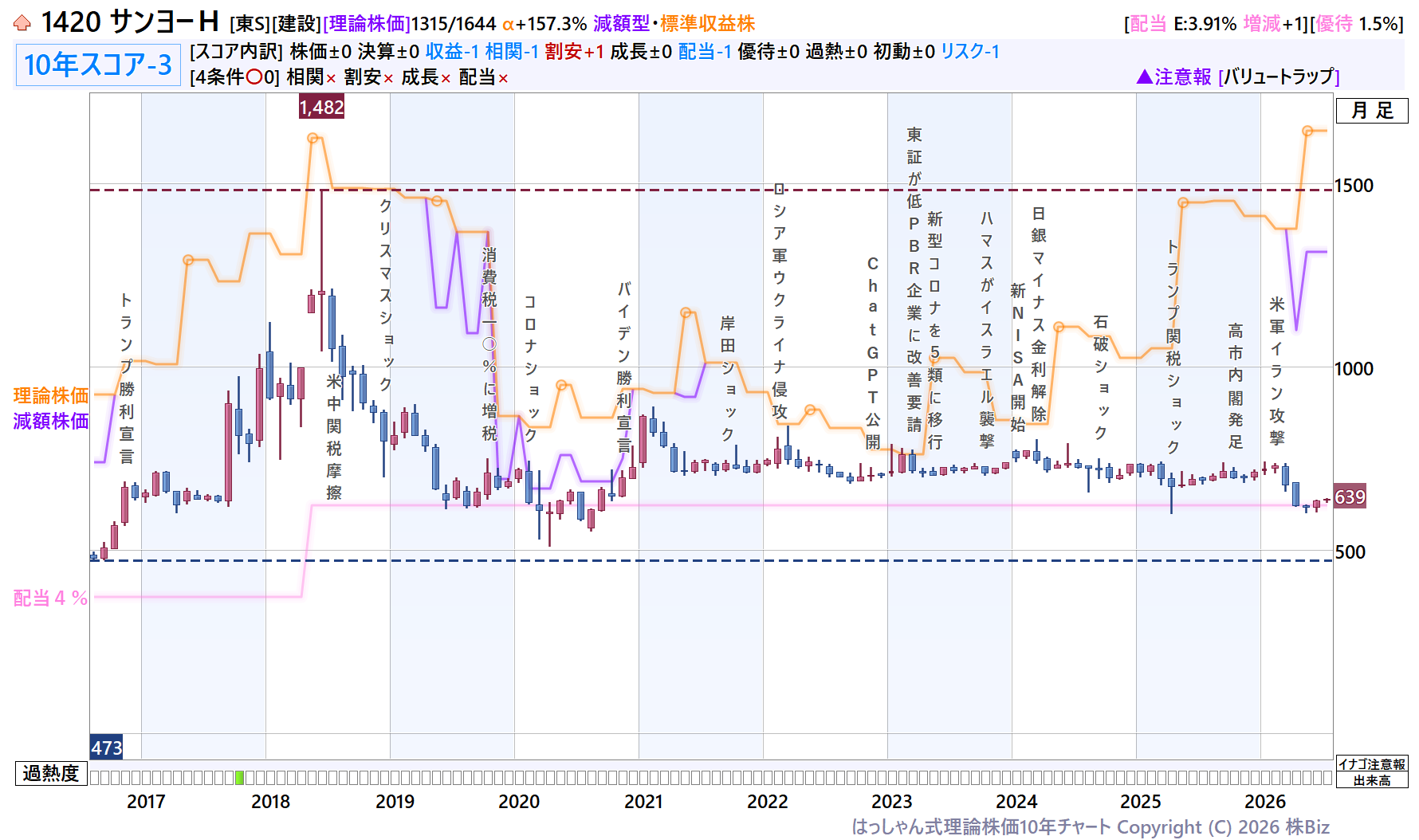Click the 収益-1 score item
1419x840 pixels.
click(452, 52)
